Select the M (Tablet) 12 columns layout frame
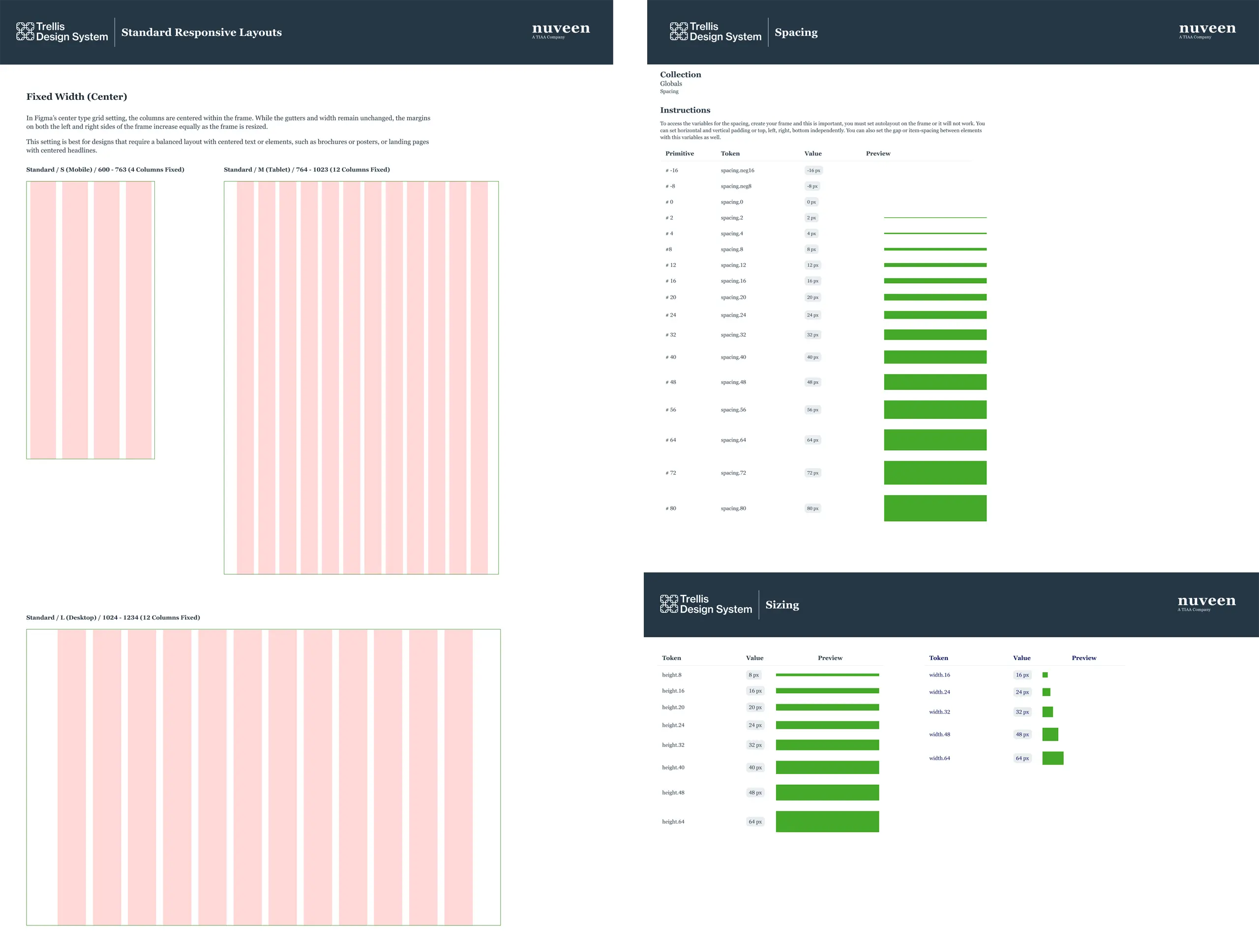 (361, 377)
